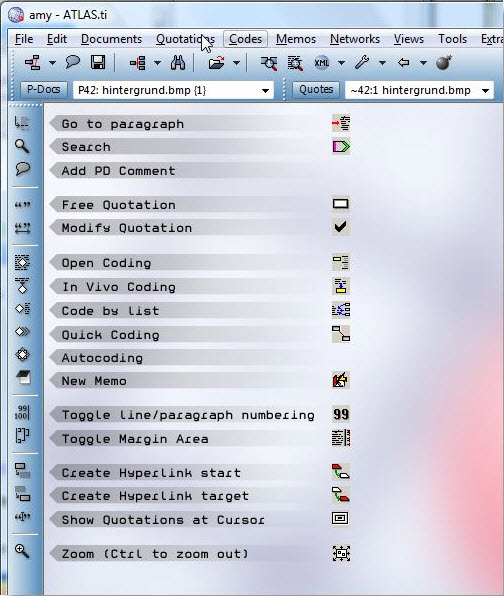This screenshot has width=504, height=596.
Task: Click Create Hyperlink start in left sidebar
Action: [22, 471]
